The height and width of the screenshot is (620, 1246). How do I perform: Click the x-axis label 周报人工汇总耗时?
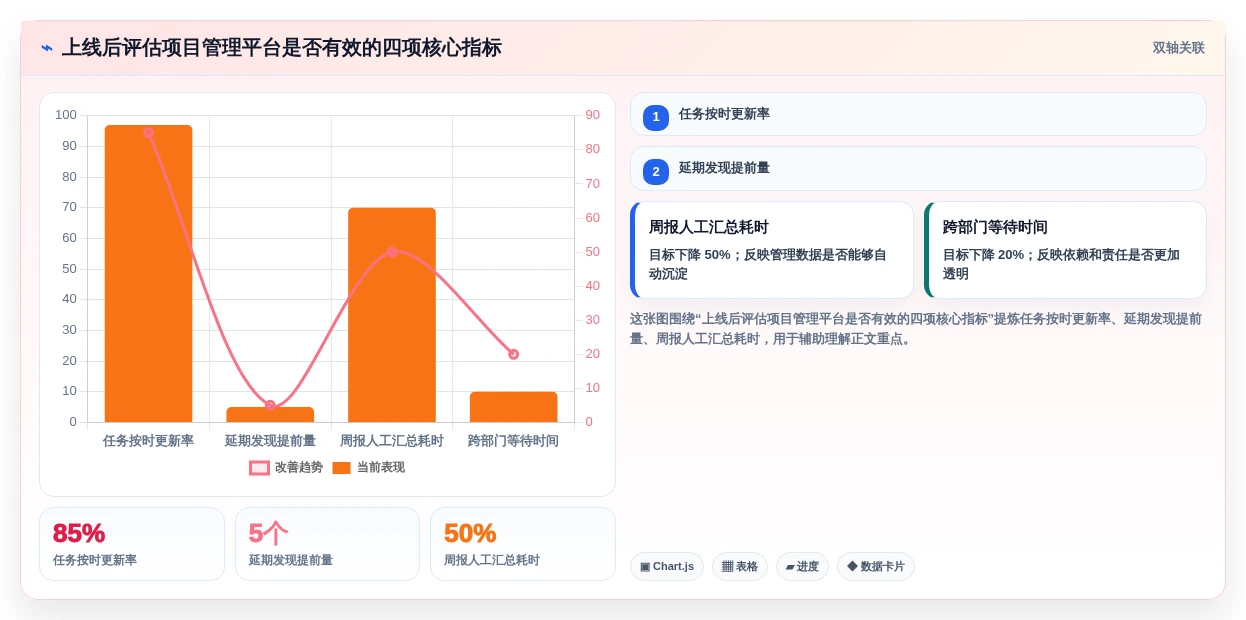tap(392, 441)
